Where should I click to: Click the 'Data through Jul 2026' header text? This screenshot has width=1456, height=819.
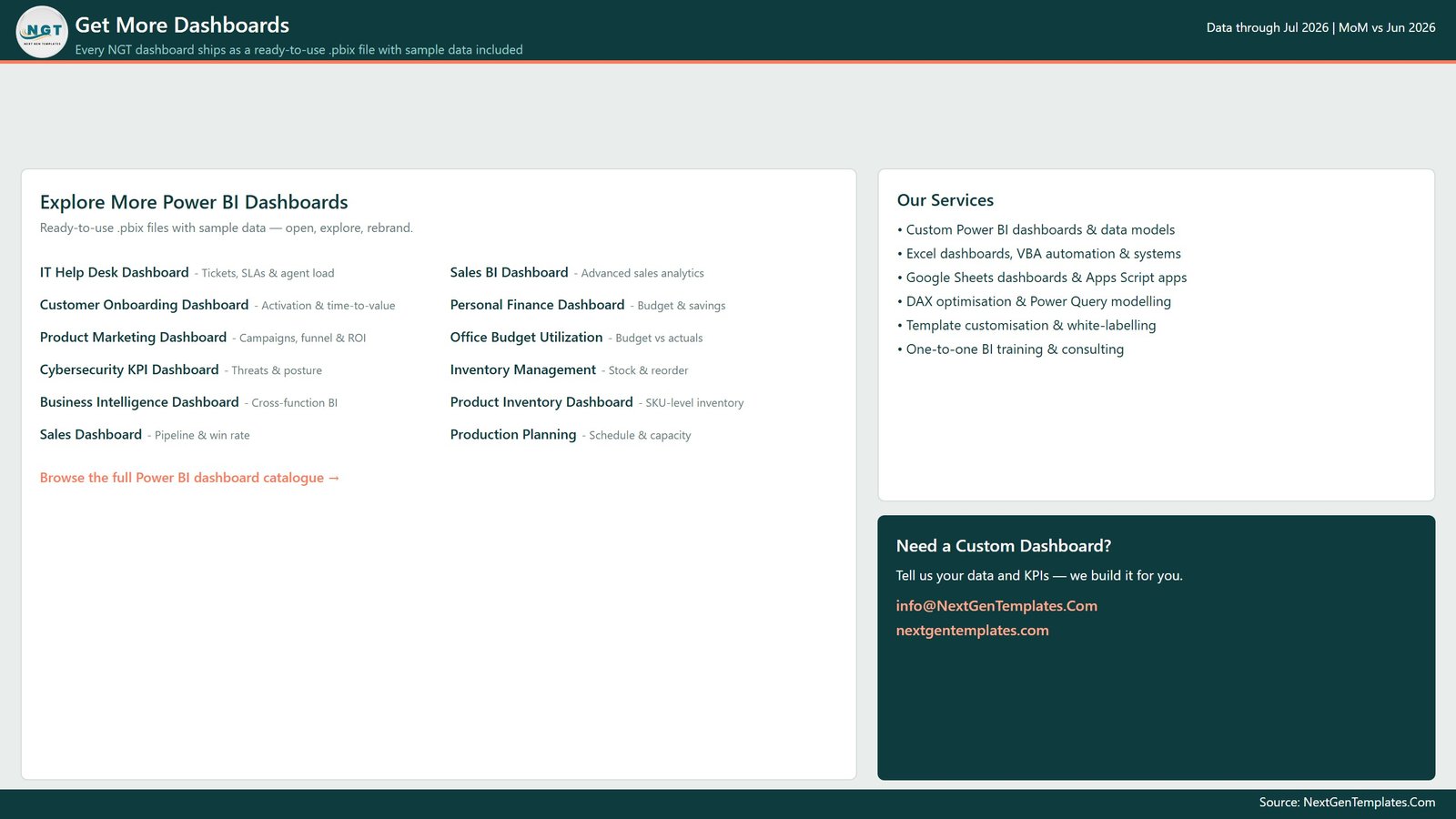[1267, 27]
